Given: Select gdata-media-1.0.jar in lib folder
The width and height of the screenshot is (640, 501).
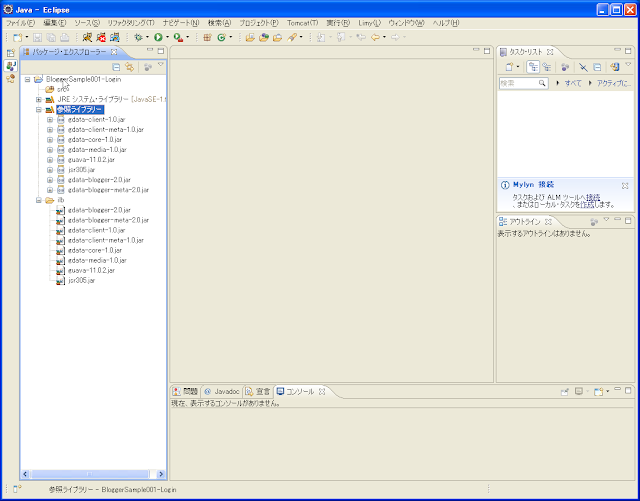Looking at the screenshot, I should click(97, 260).
